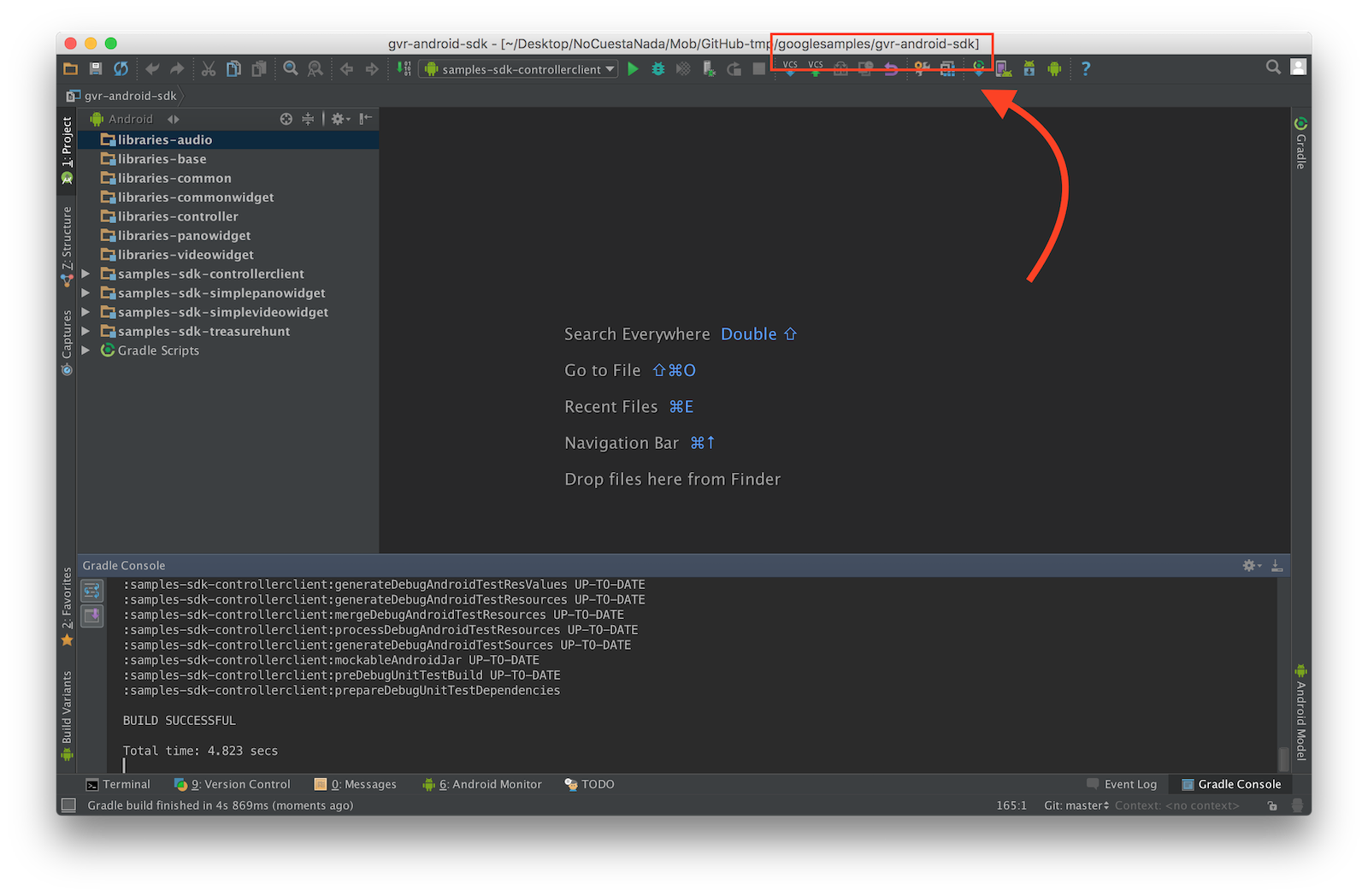
Task: Open the Terminal tool window
Action: point(118,784)
